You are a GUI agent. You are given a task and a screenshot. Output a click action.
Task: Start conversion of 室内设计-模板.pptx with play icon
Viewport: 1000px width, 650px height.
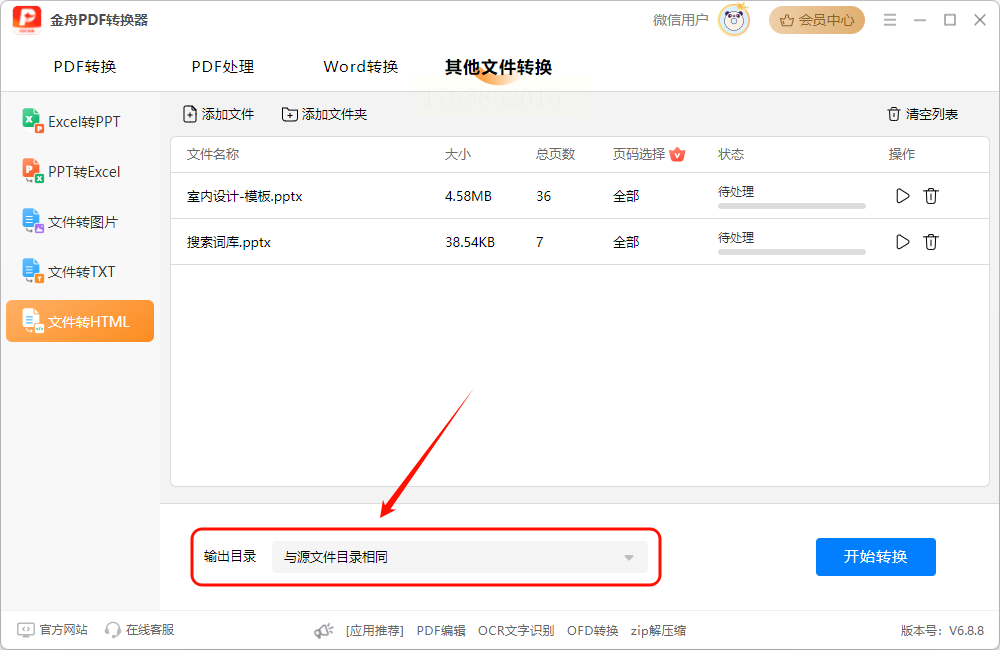[x=902, y=196]
